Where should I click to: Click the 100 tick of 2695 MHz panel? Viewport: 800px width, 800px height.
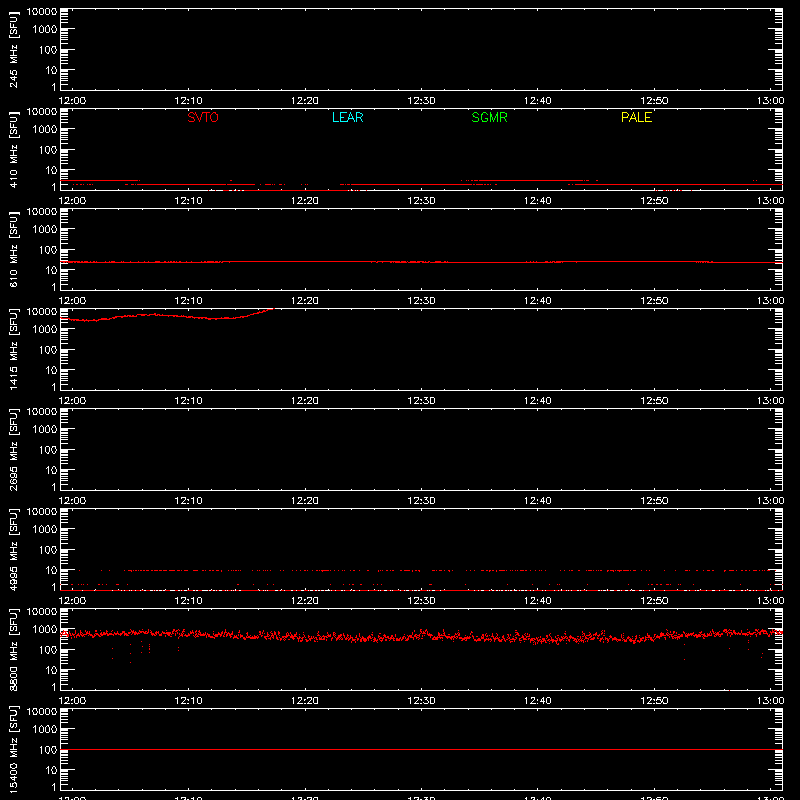pyautogui.click(x=48, y=449)
